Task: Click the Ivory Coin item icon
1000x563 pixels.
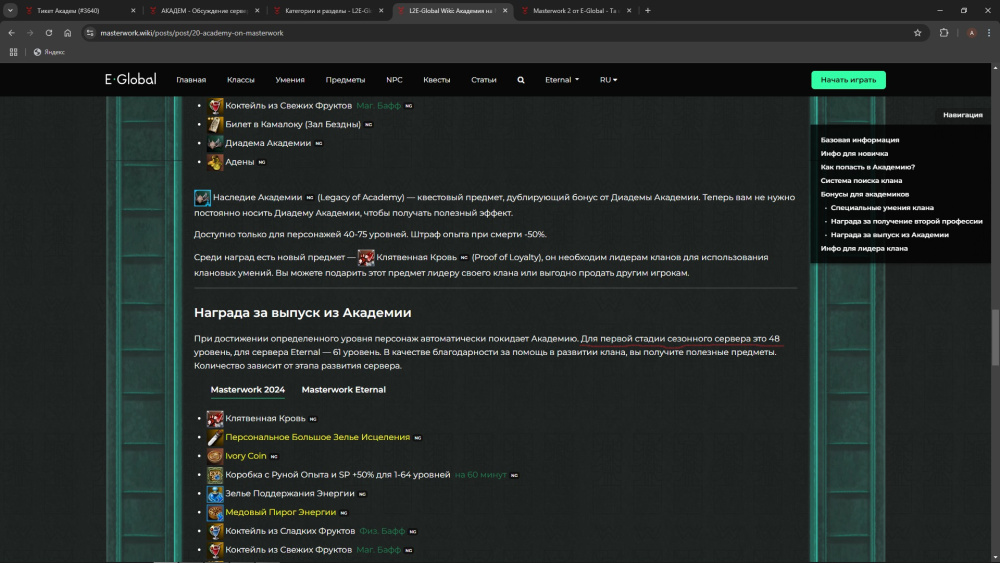Action: coord(215,456)
